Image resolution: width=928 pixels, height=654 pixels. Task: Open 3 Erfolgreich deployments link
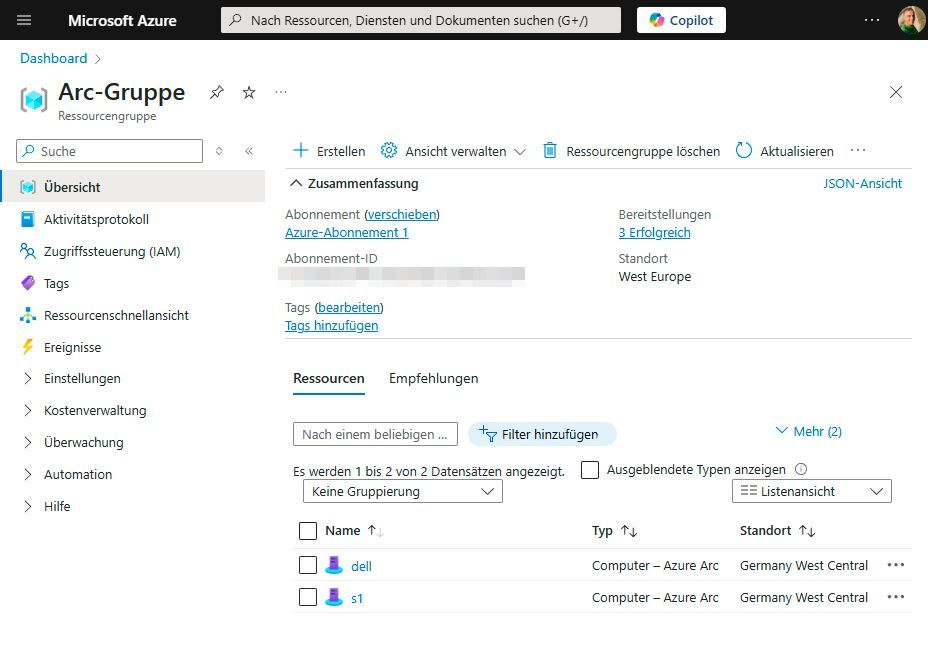[x=654, y=233]
